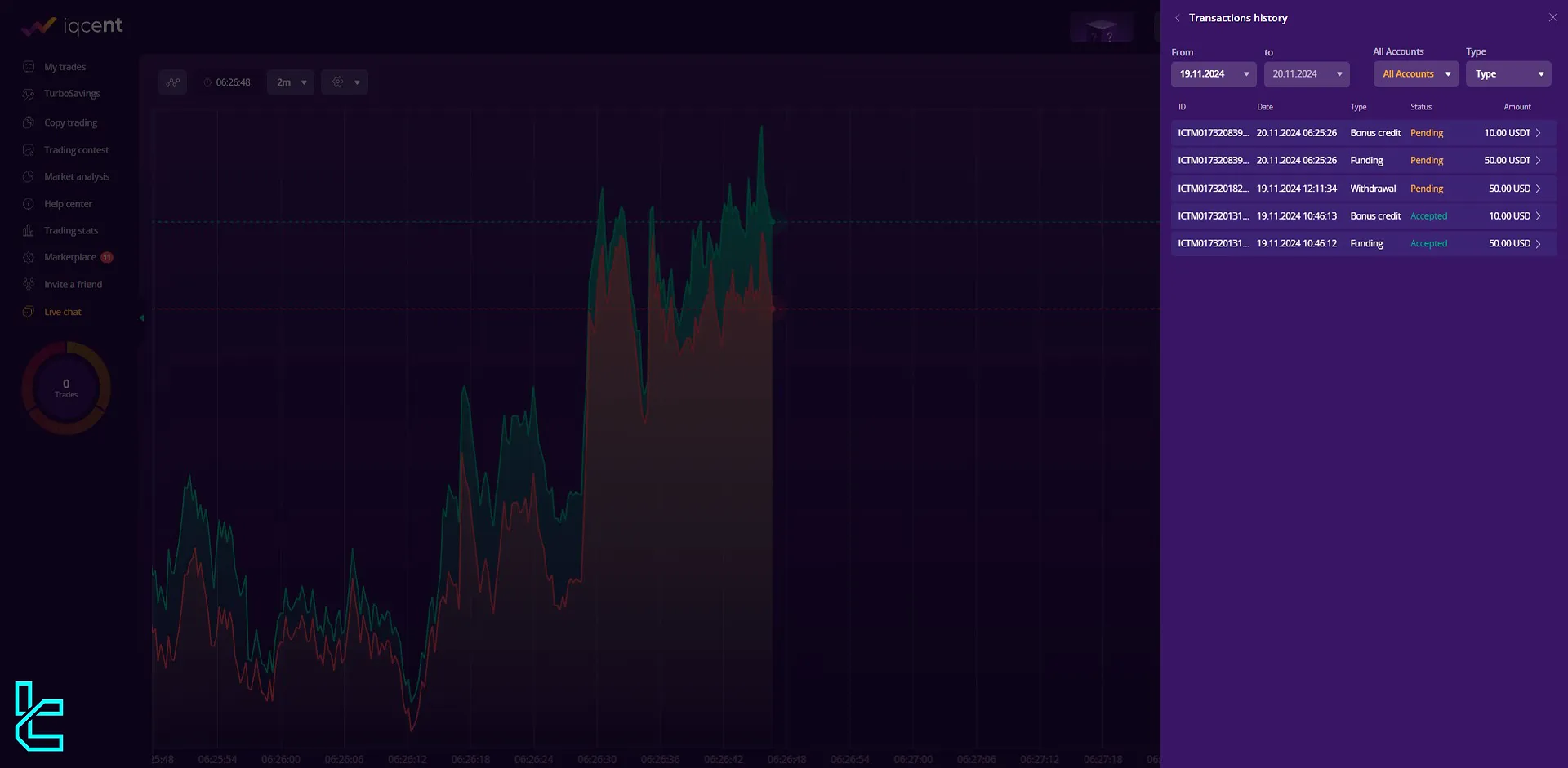Click Funding type of 50.00 USDT row
The height and width of the screenshot is (768, 1568).
tap(1366, 161)
